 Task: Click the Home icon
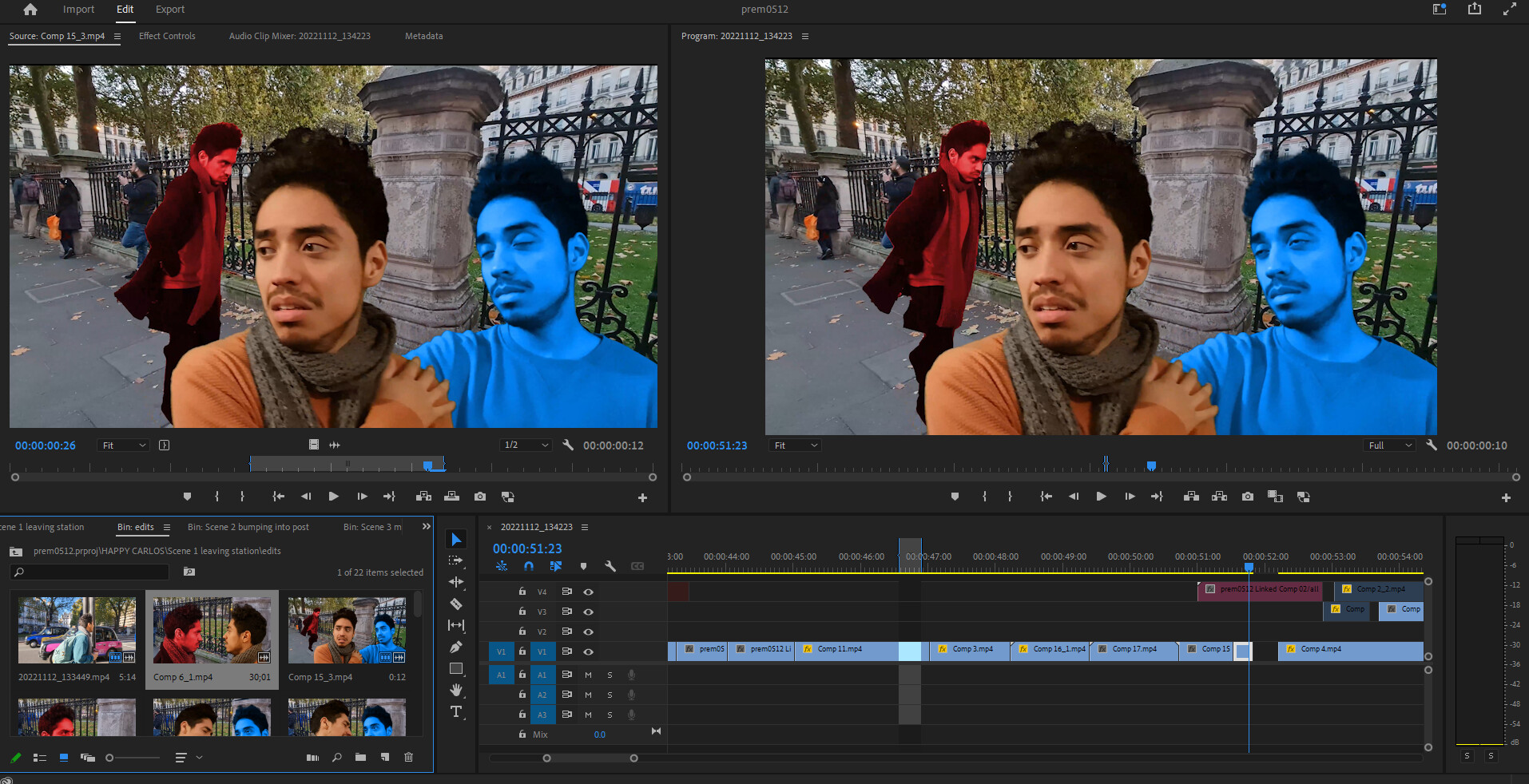point(30,10)
